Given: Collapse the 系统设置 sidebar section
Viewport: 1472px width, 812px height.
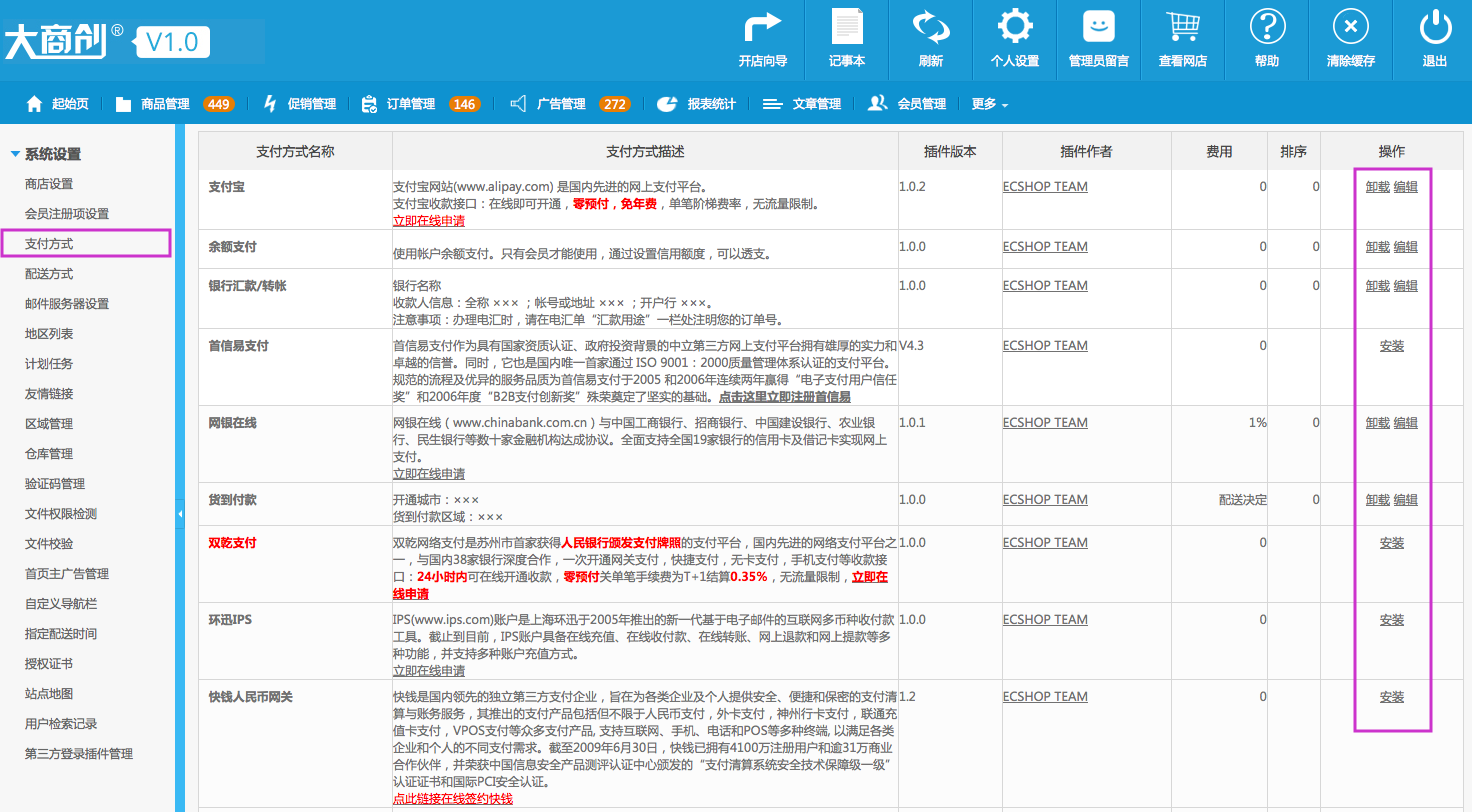Looking at the screenshot, I should coord(46,154).
